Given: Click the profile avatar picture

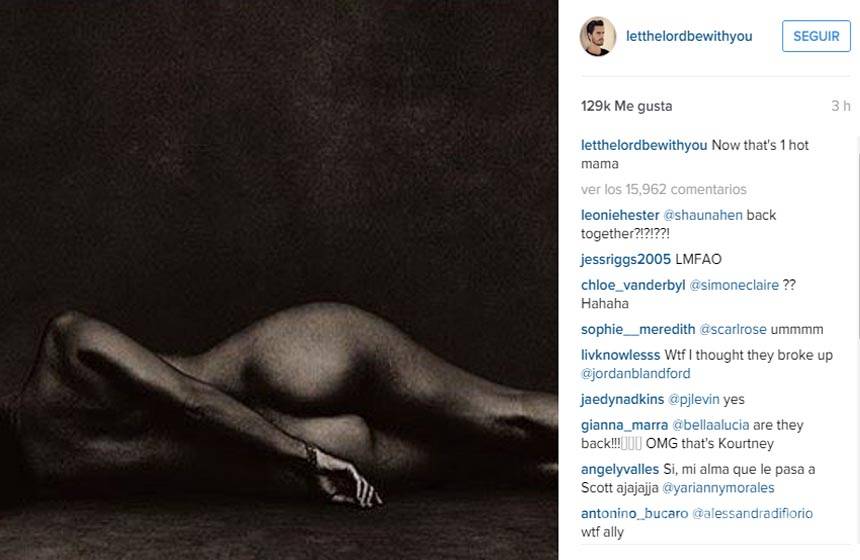Looking at the screenshot, I should point(598,36).
